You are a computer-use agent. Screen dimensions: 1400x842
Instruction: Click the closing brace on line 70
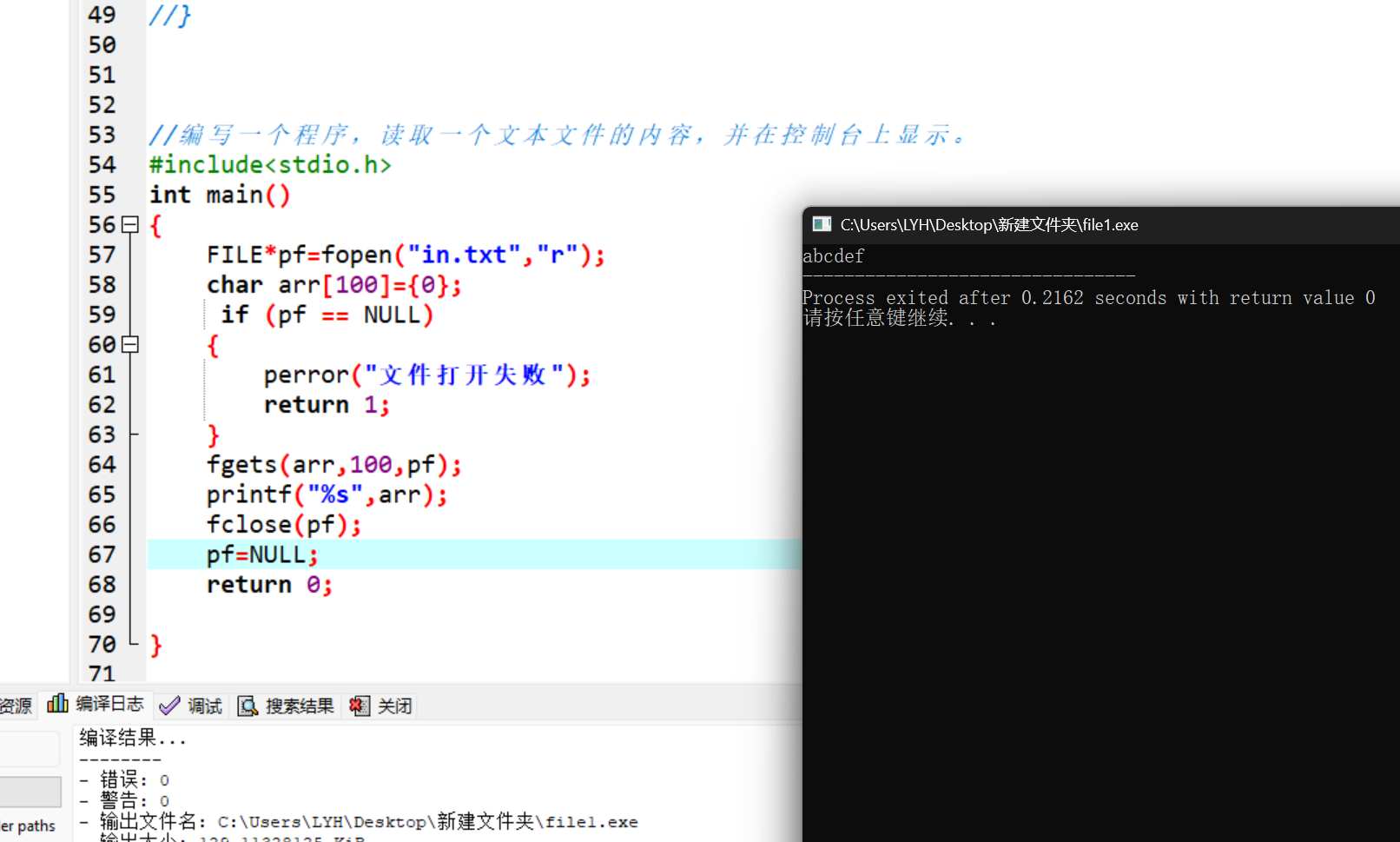tap(155, 645)
